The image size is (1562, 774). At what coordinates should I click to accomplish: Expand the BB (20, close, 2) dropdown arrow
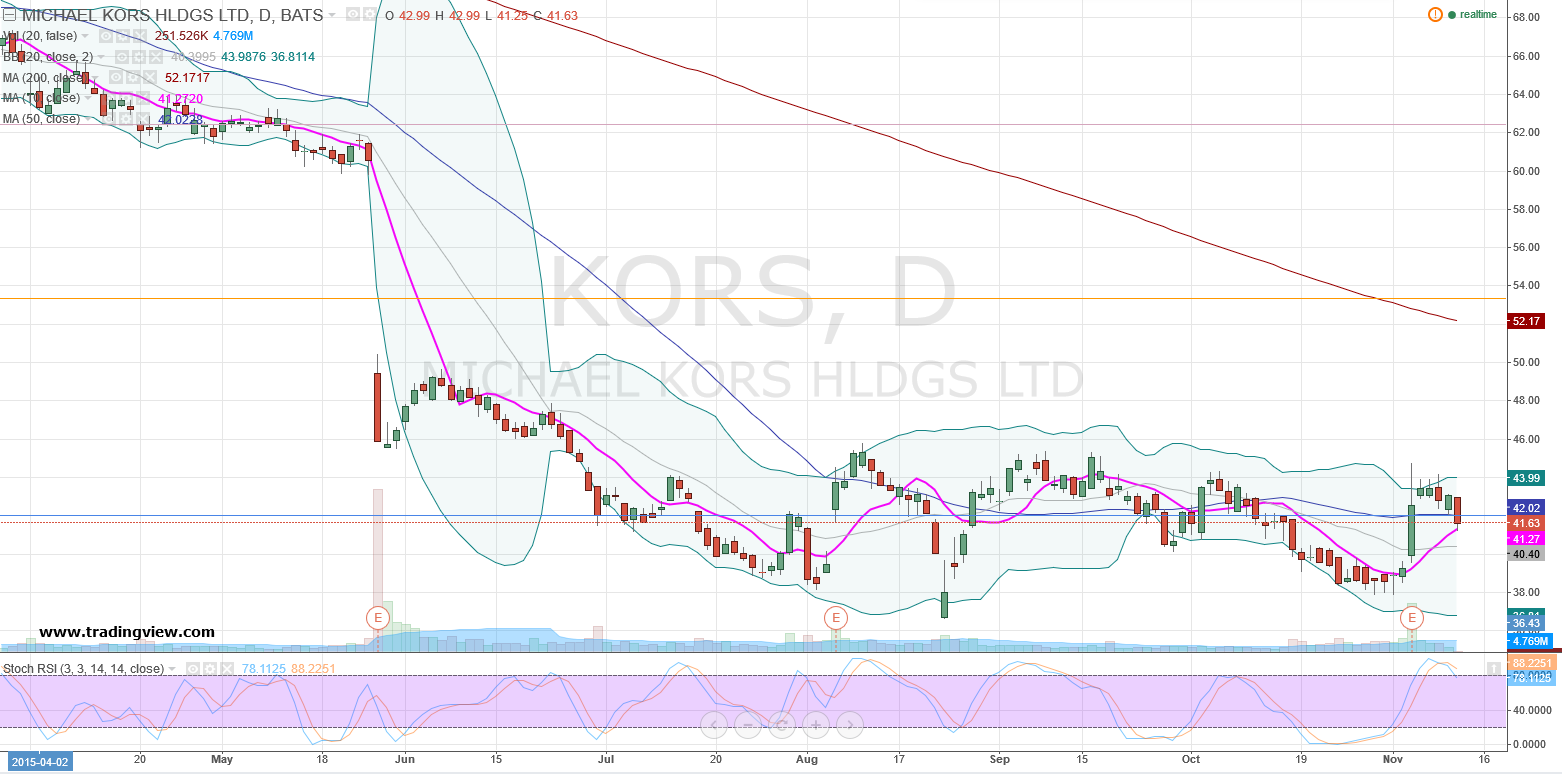coord(103,57)
